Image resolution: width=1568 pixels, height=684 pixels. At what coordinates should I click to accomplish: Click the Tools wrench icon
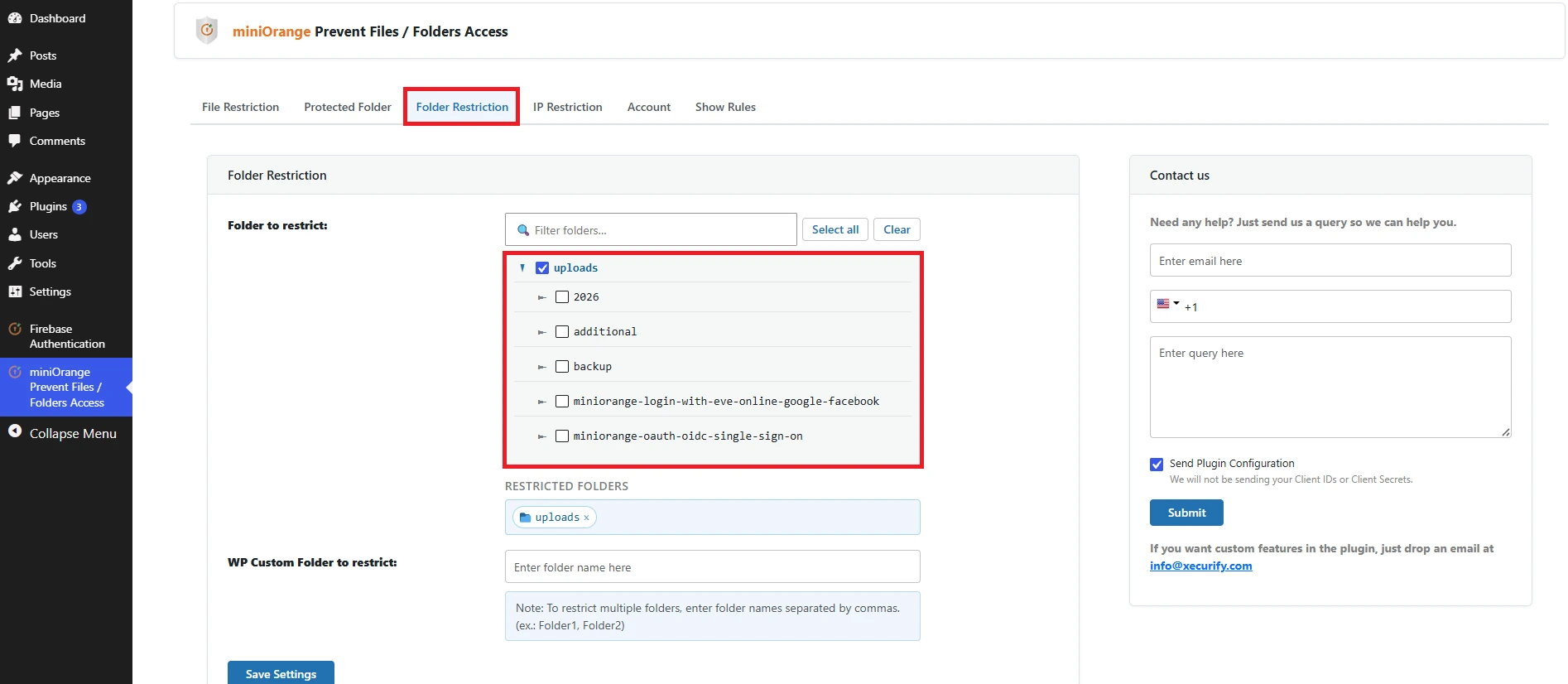click(15, 263)
